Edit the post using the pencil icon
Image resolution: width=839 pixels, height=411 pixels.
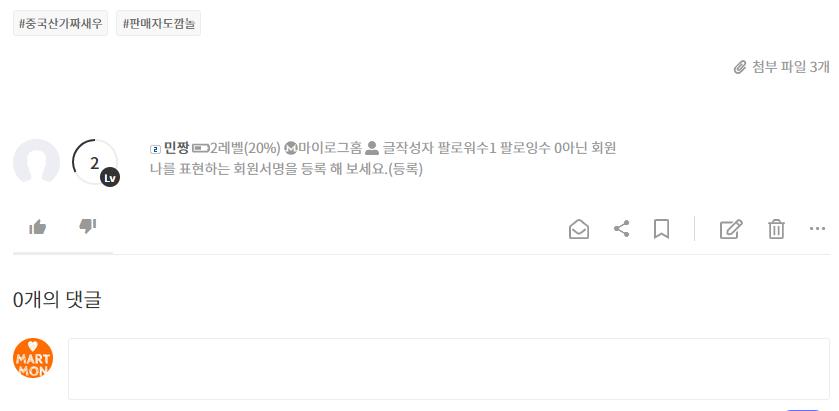pos(731,229)
